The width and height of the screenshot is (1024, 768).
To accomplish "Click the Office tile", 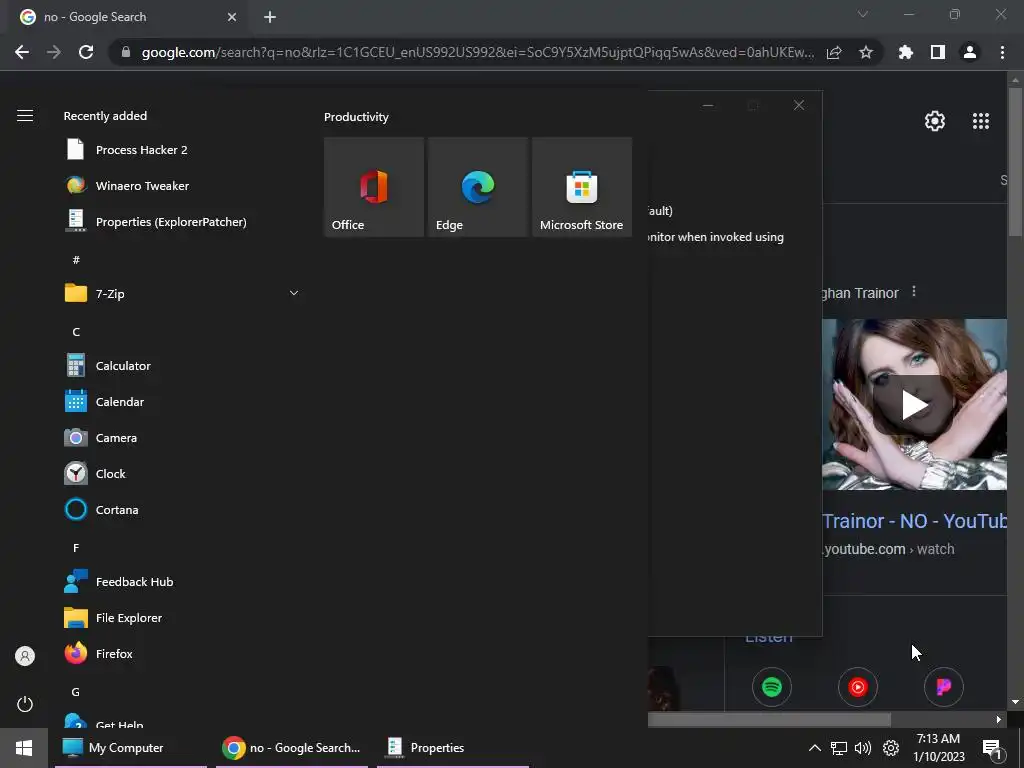I will pyautogui.click(x=374, y=187).
